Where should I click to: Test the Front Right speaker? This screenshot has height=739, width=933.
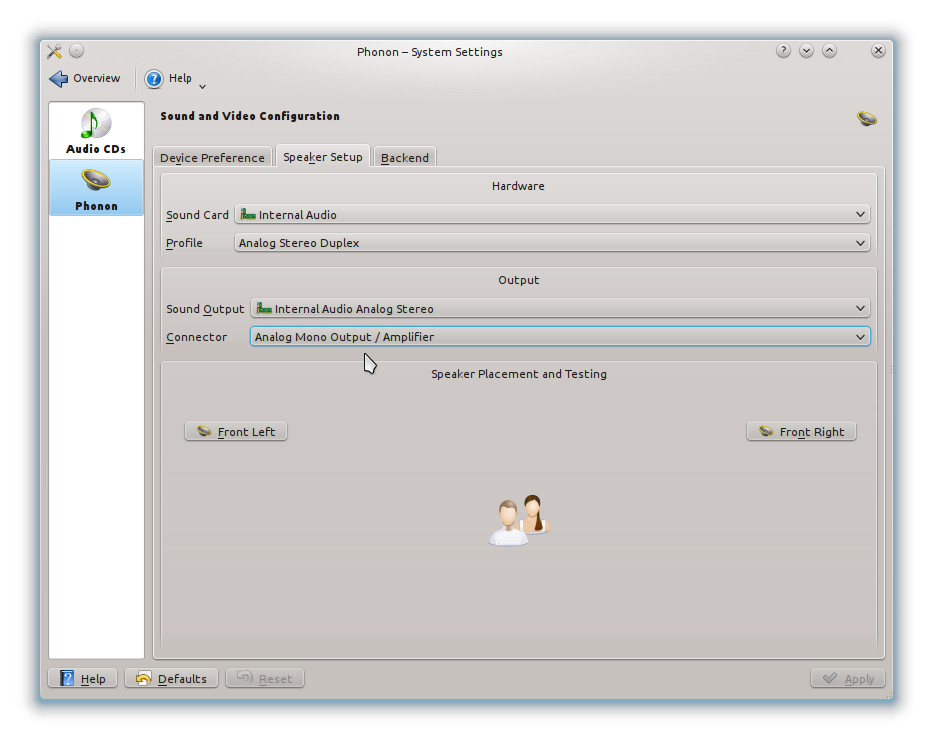click(801, 432)
